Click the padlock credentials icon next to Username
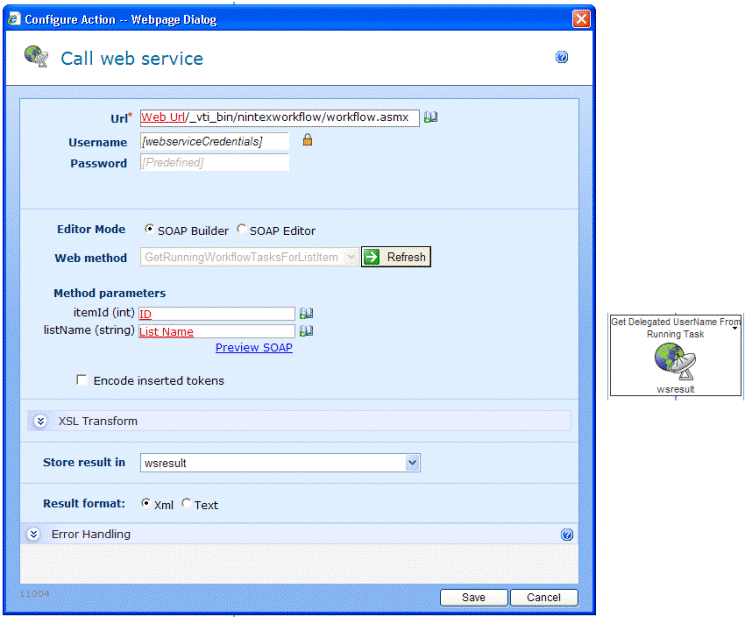Screen dimensions: 745x624 [x=307, y=140]
